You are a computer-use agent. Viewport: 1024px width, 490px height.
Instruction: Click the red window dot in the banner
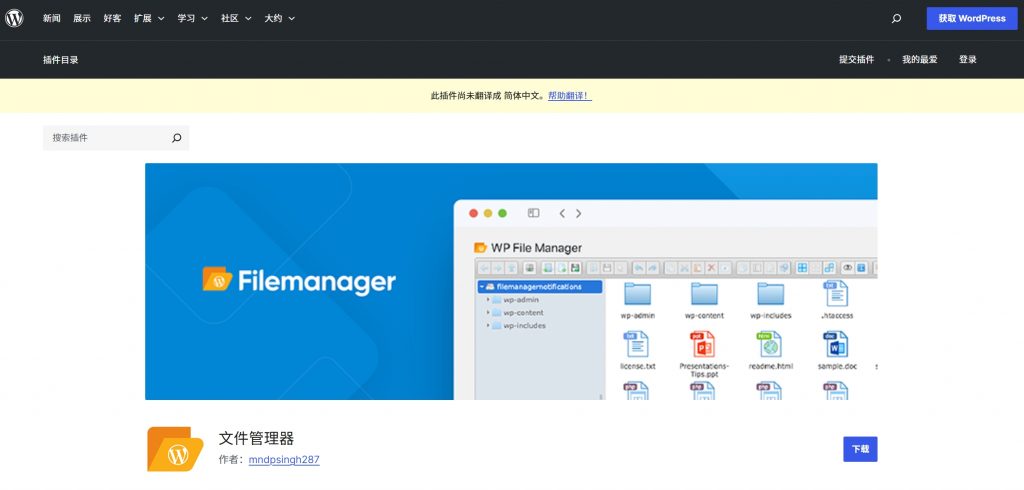coord(473,213)
